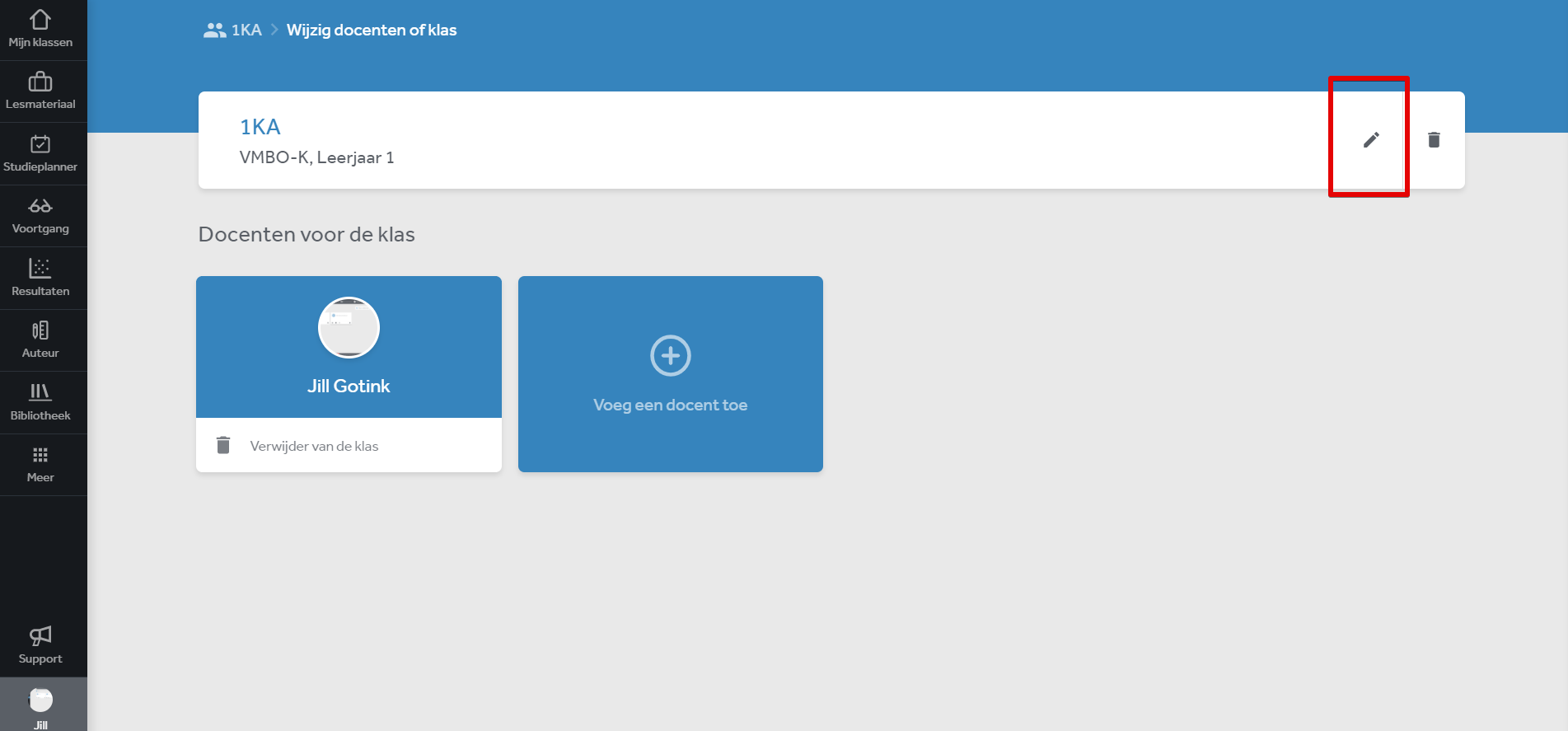Click the Docenten voor de klas heading
Screen dimensions: 1568x731
point(307,234)
